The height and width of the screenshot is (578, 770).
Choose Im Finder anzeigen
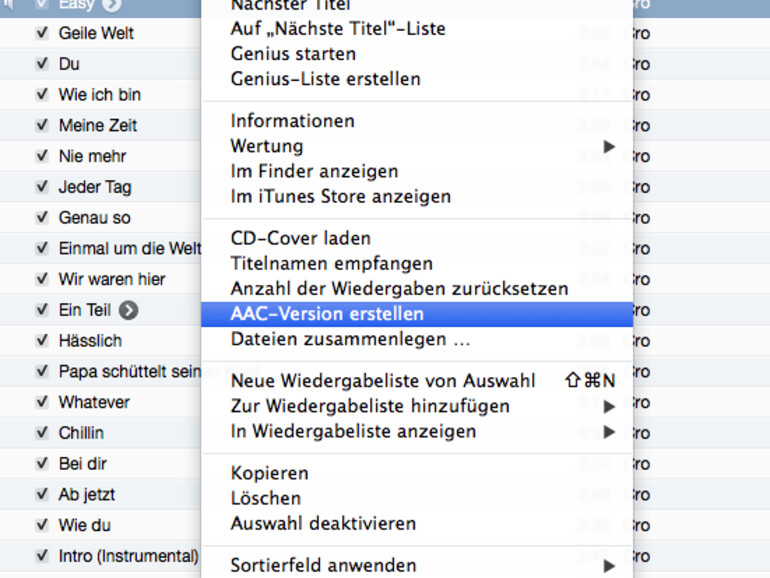coord(314,172)
